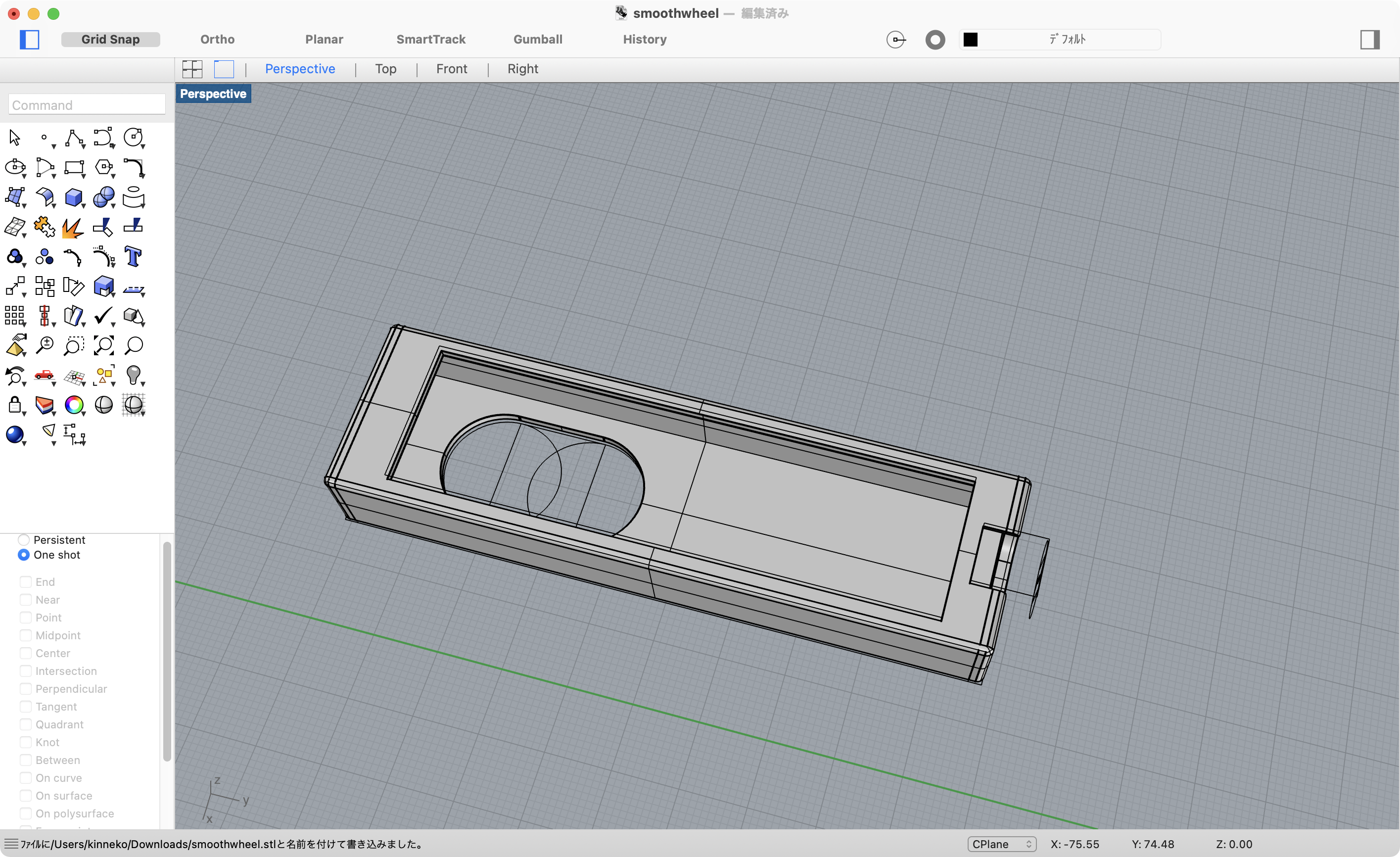Switch to the Right view tab
Screen dimensions: 1400x857
point(523,69)
